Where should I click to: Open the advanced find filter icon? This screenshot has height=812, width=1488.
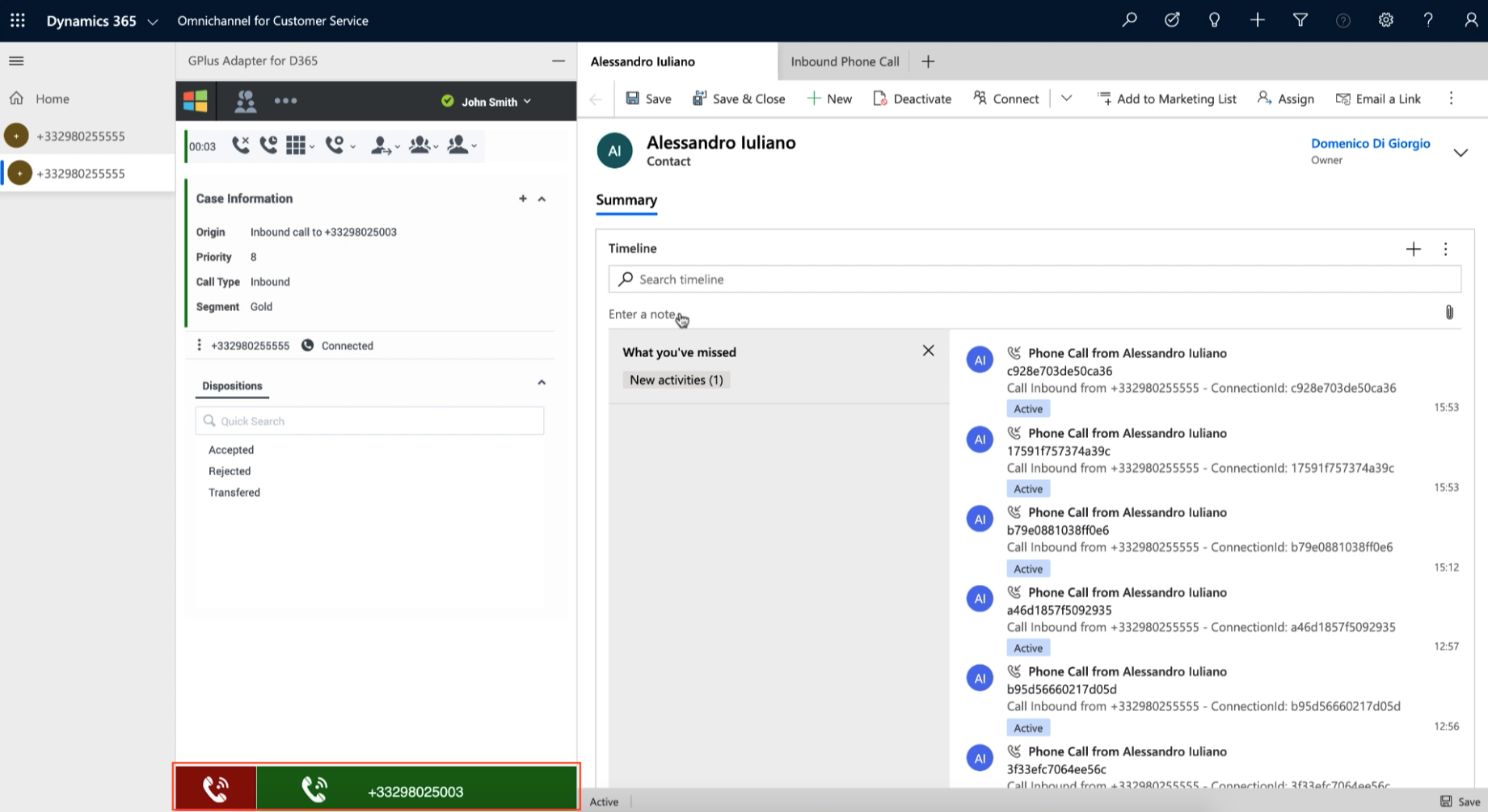(x=1300, y=20)
